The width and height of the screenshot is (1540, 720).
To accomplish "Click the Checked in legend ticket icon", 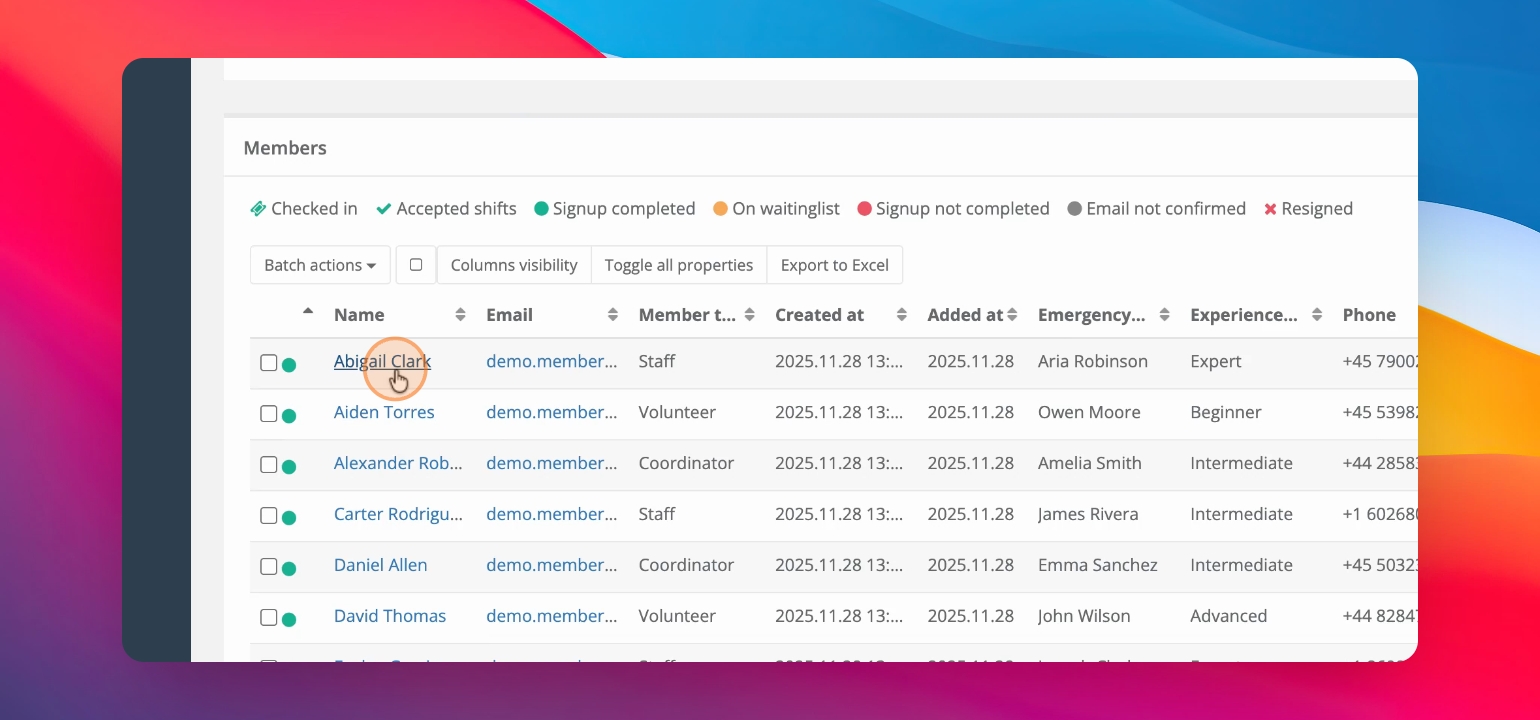I will [258, 209].
